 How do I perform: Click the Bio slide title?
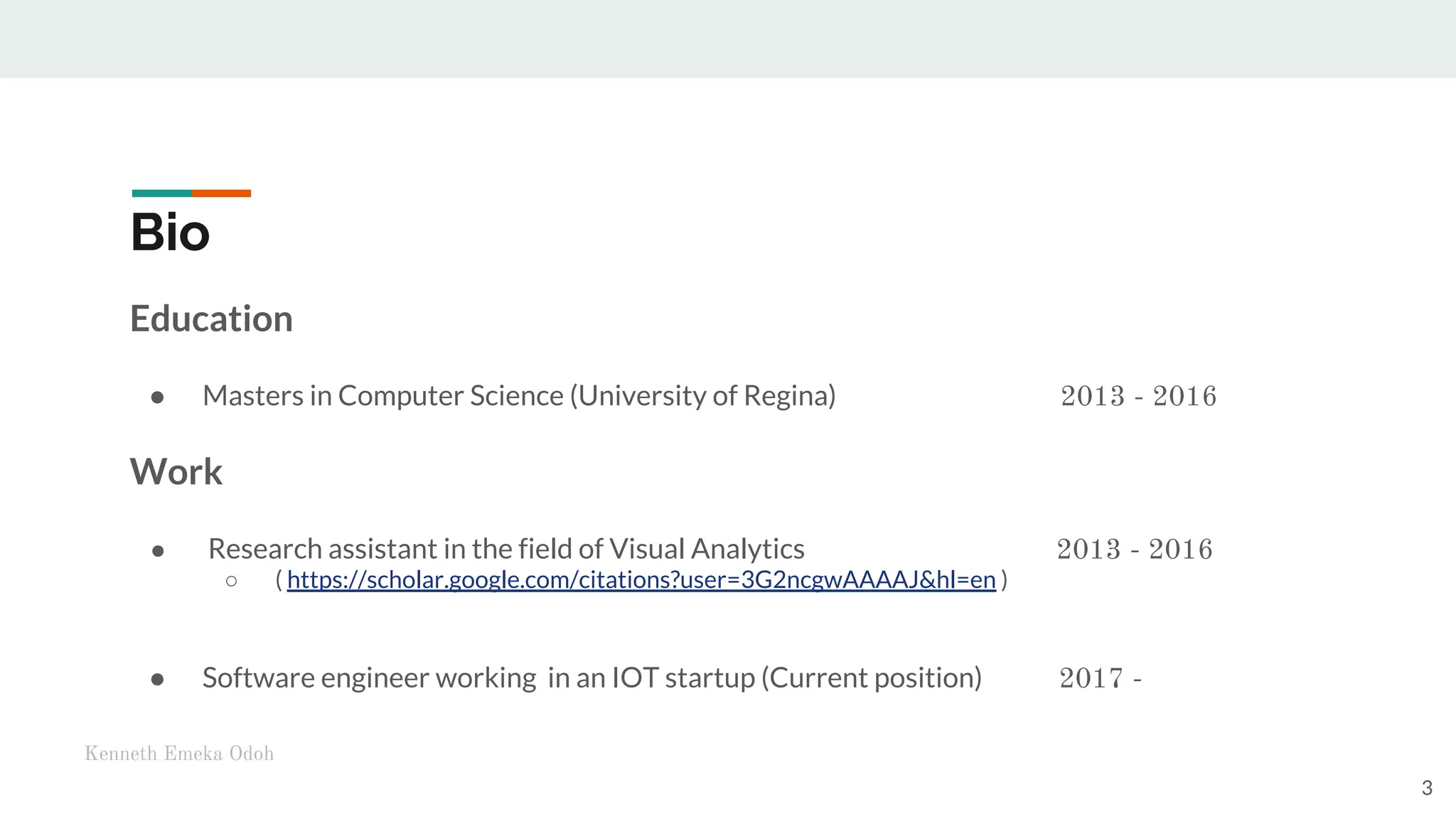(x=171, y=232)
